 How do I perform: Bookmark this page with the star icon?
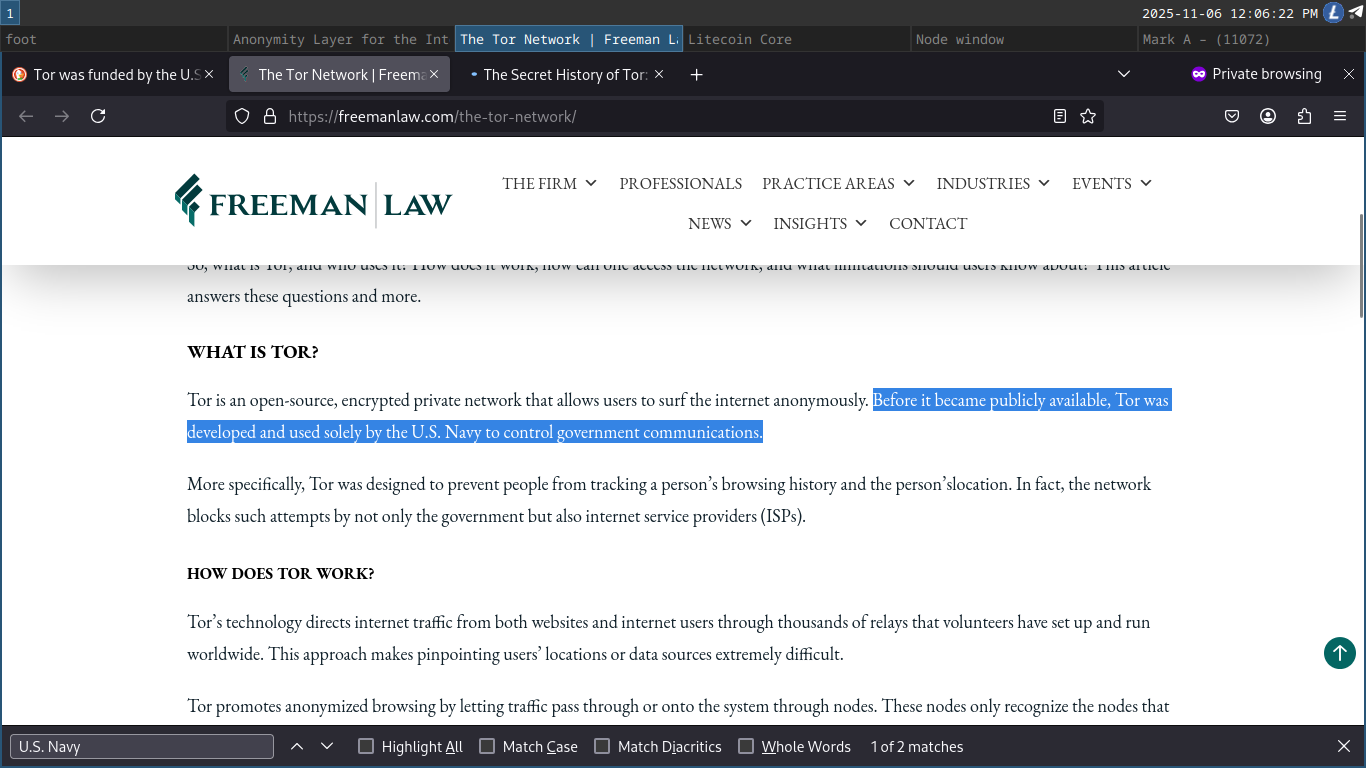coord(1088,116)
